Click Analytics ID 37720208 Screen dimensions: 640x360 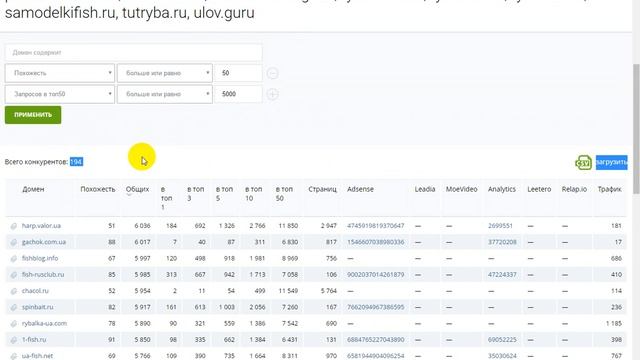[502, 242]
